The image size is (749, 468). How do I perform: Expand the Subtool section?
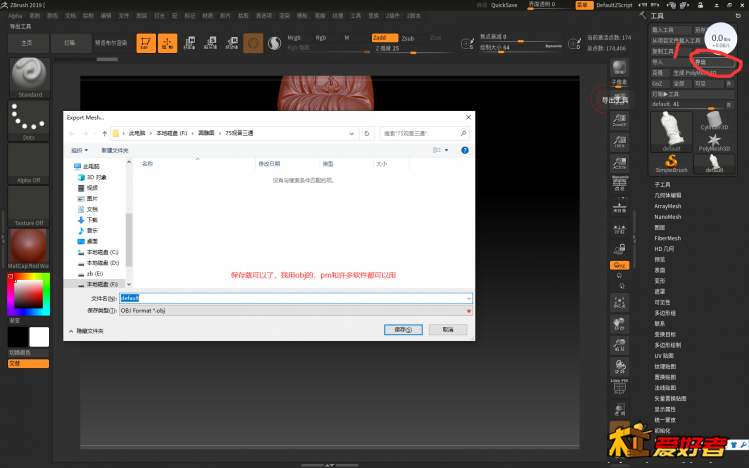click(663, 184)
